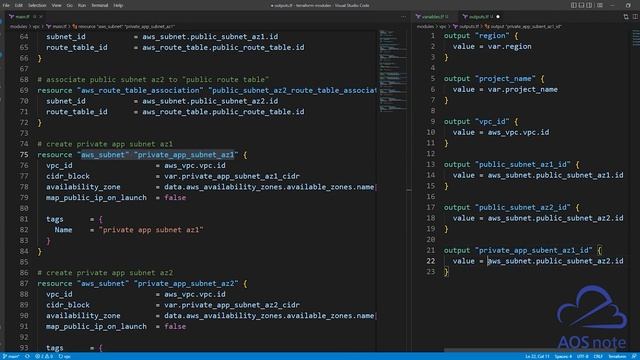Click the Terraform language mode indicator
Image resolution: width=640 pixels, height=360 pixels.
click(x=617, y=356)
